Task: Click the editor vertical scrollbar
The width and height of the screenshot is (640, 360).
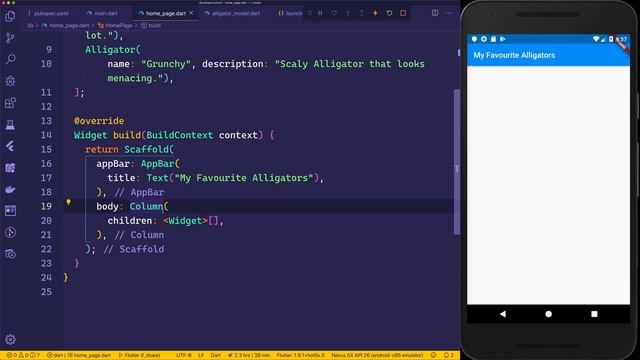Action: click(457, 162)
